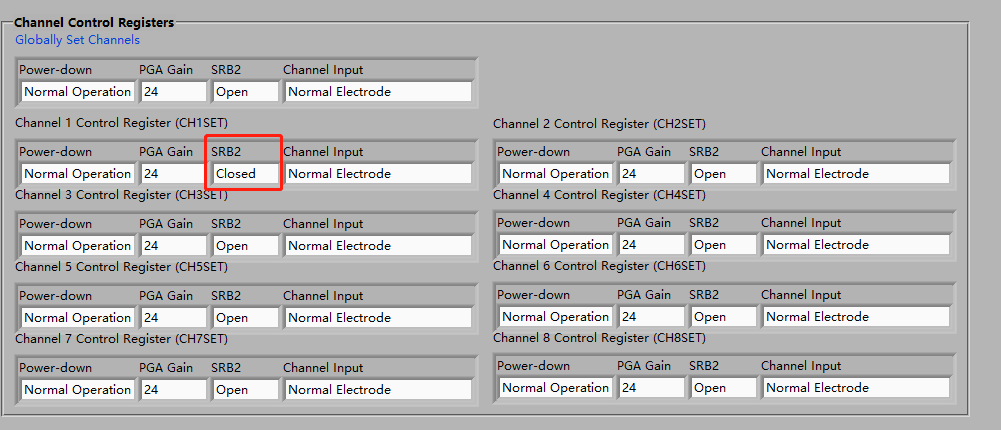Open Channel 1 Channel Input dropdown
Screen dimensions: 1001x430
point(378,174)
